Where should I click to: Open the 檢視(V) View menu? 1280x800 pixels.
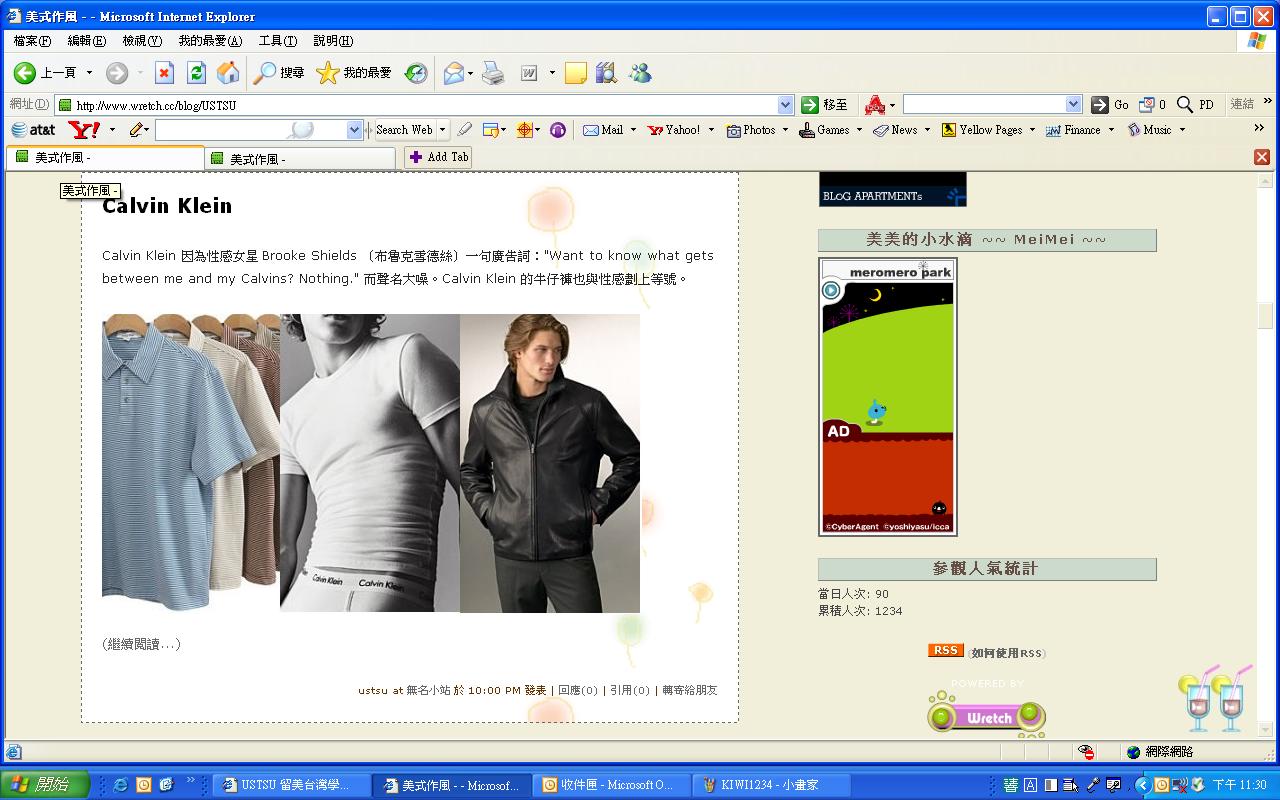(142, 41)
